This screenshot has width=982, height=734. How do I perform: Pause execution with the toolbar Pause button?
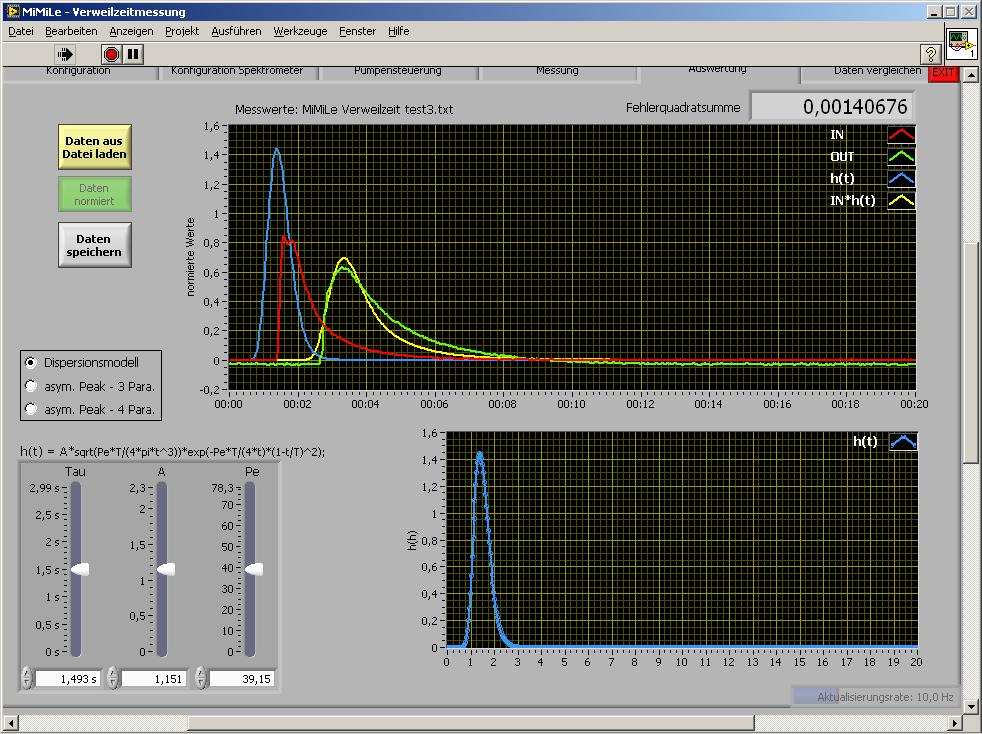click(x=133, y=54)
